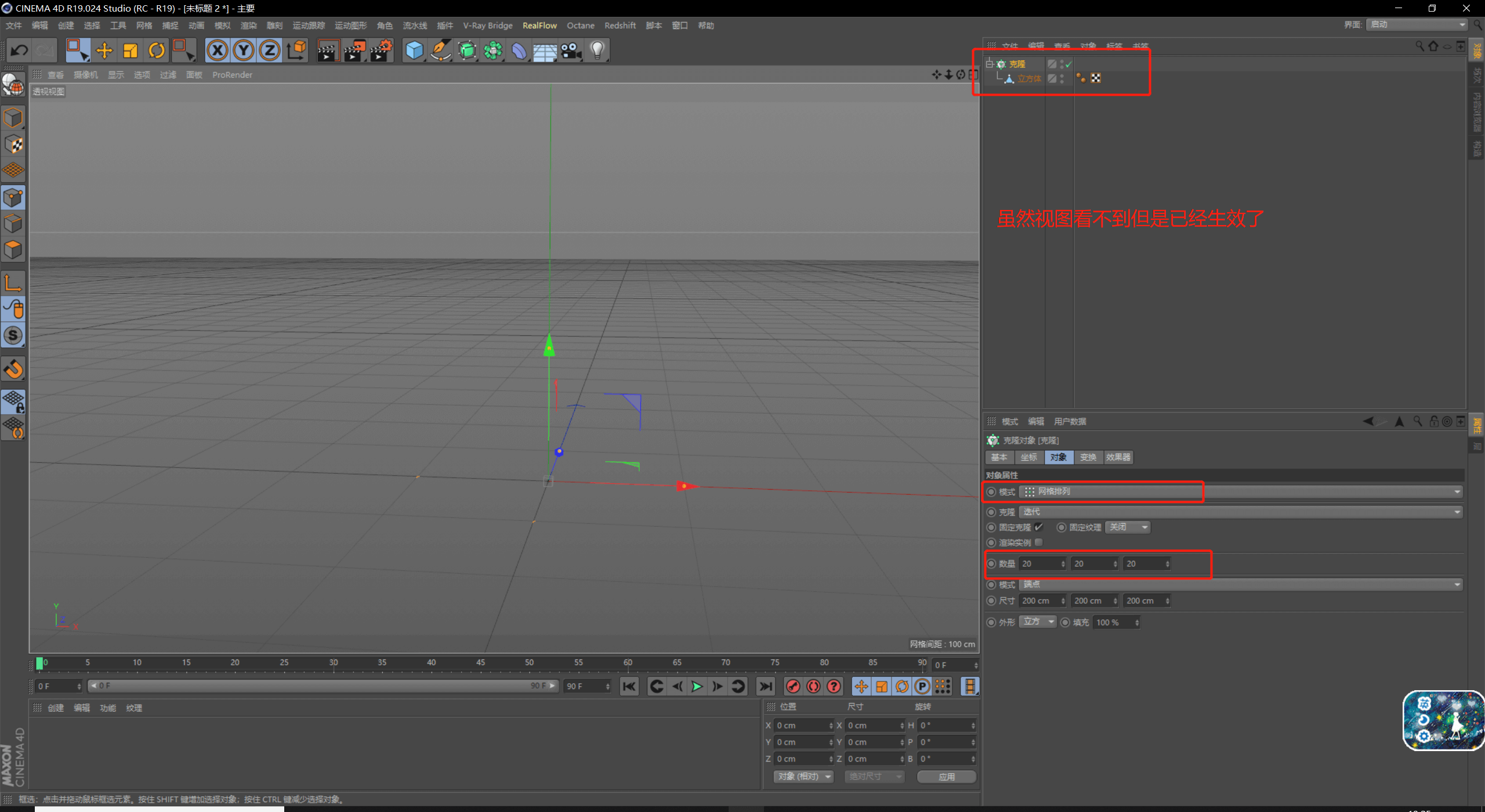1485x812 pixels.
Task: Select the 立方体 object in tree
Action: [x=1029, y=79]
